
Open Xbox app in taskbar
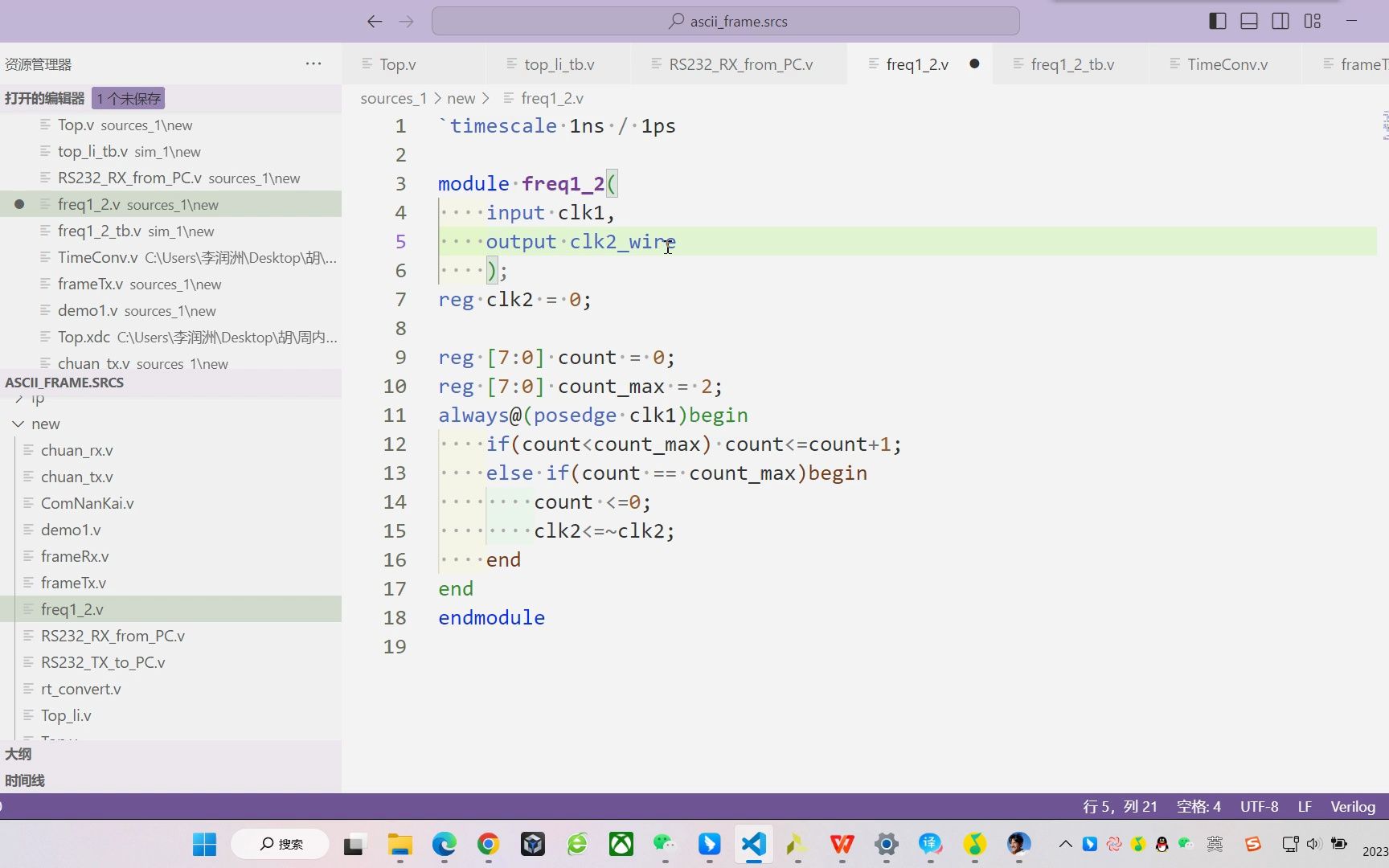click(621, 844)
